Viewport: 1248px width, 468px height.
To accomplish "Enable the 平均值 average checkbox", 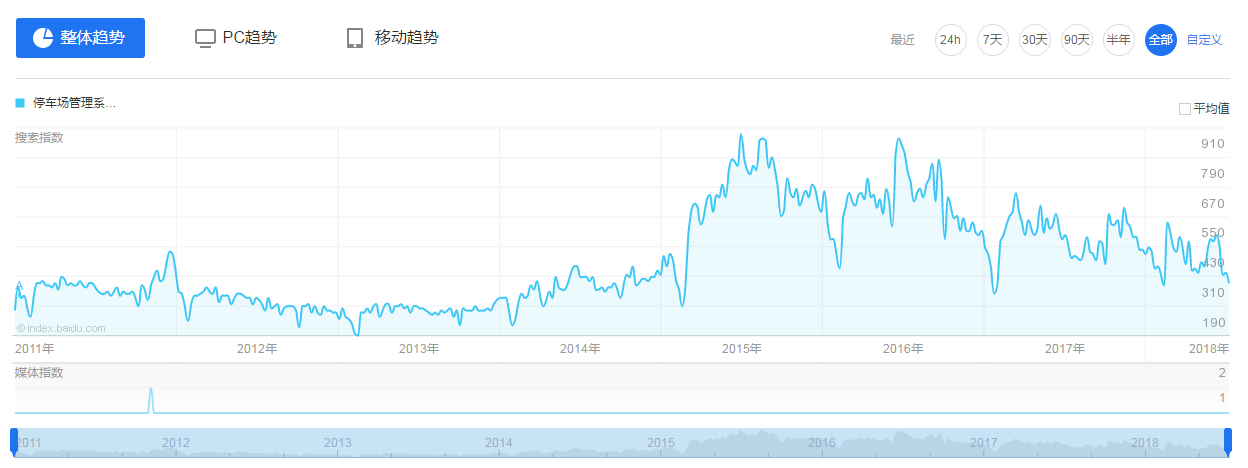I will (x=1185, y=108).
